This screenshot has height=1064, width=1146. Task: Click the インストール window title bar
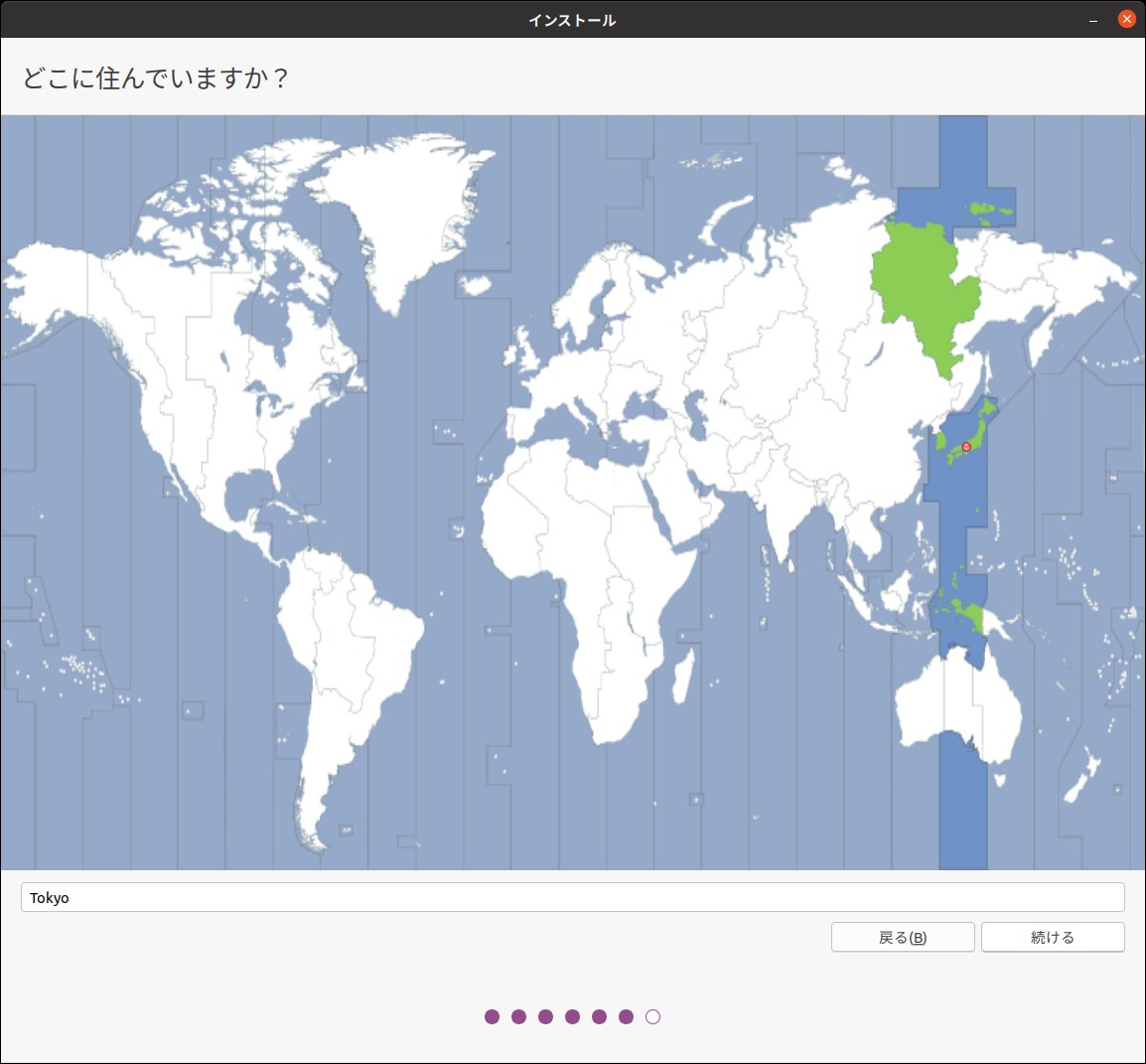[572, 19]
